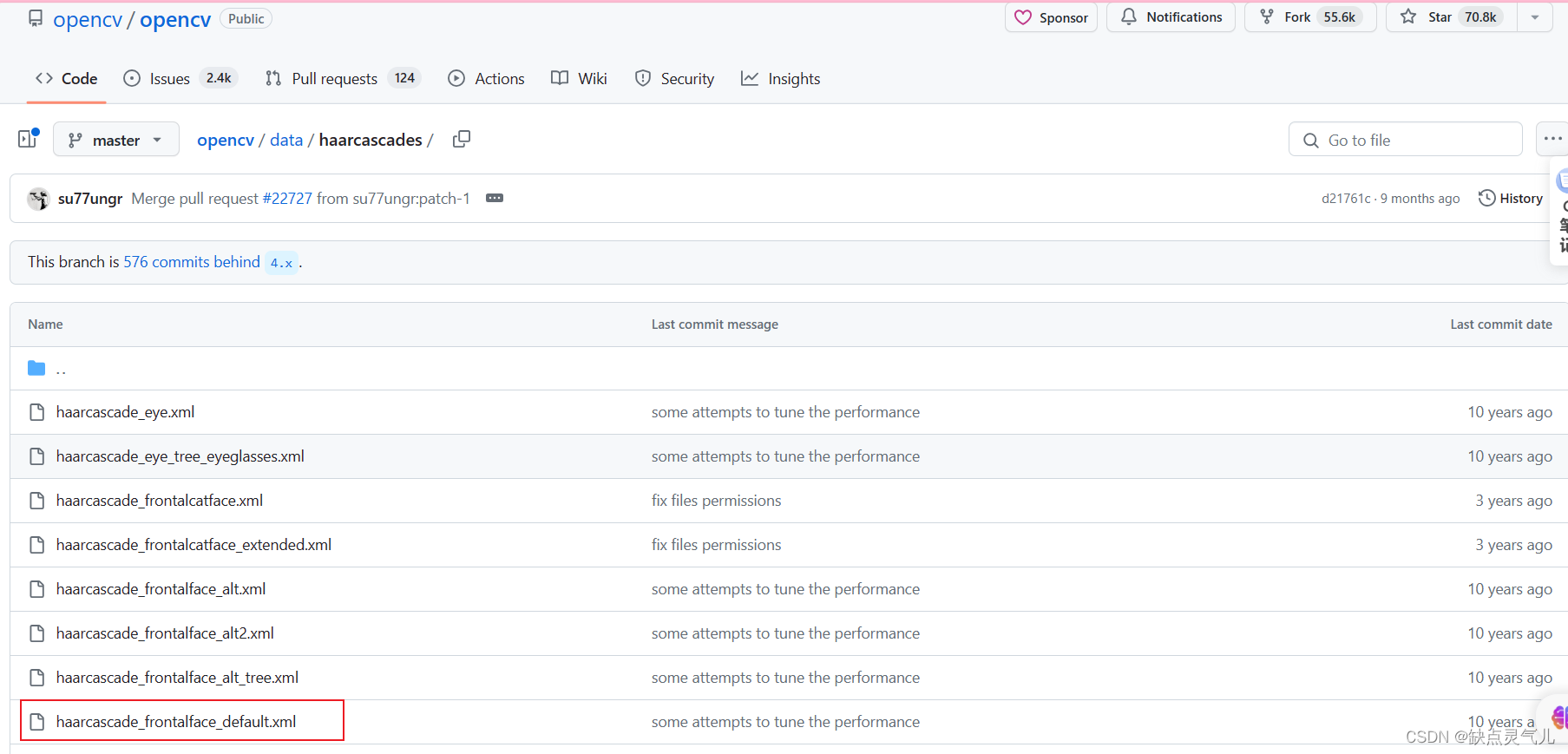The width and height of the screenshot is (1568, 754).
Task: Go to the Actions tab
Action: click(486, 78)
